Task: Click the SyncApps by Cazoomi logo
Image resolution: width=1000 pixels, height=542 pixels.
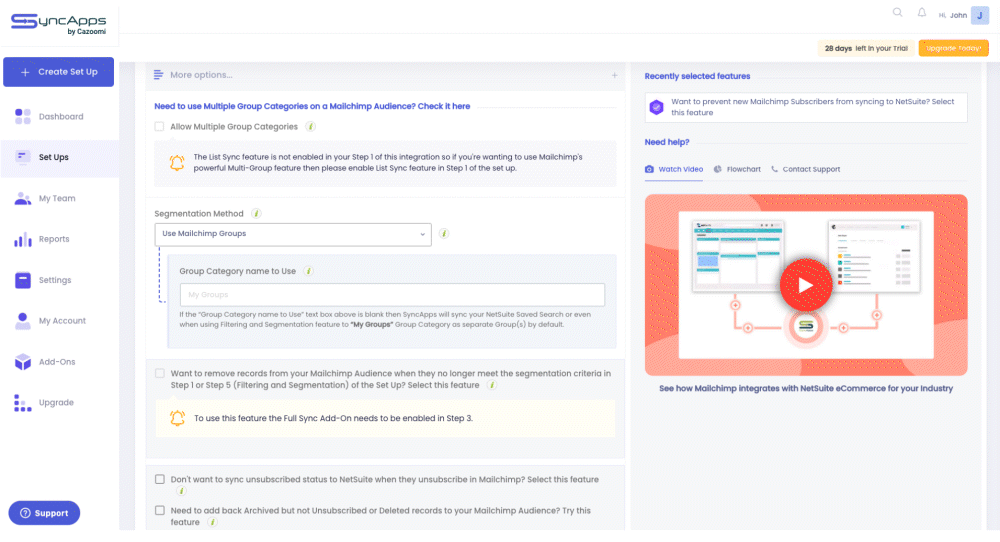Action: point(59,24)
